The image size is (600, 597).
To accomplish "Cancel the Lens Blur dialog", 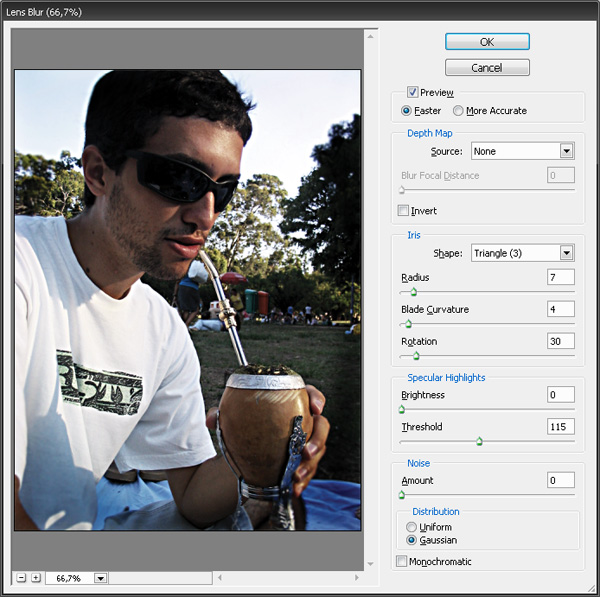I will click(x=487, y=68).
